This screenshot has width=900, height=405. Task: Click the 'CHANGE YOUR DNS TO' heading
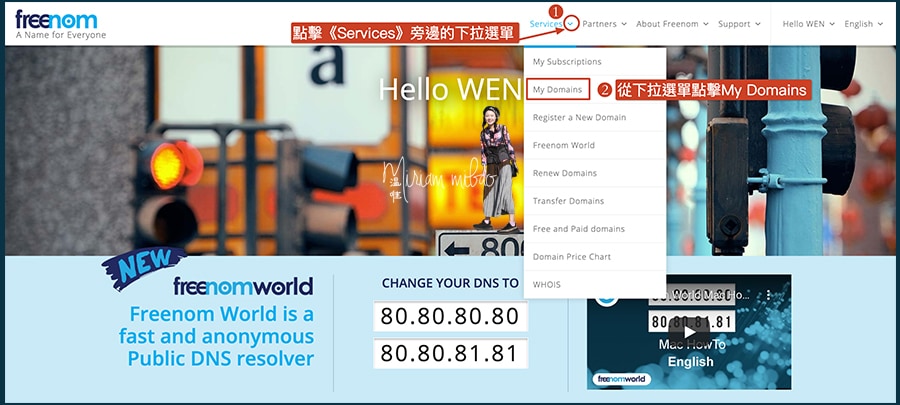click(450, 283)
